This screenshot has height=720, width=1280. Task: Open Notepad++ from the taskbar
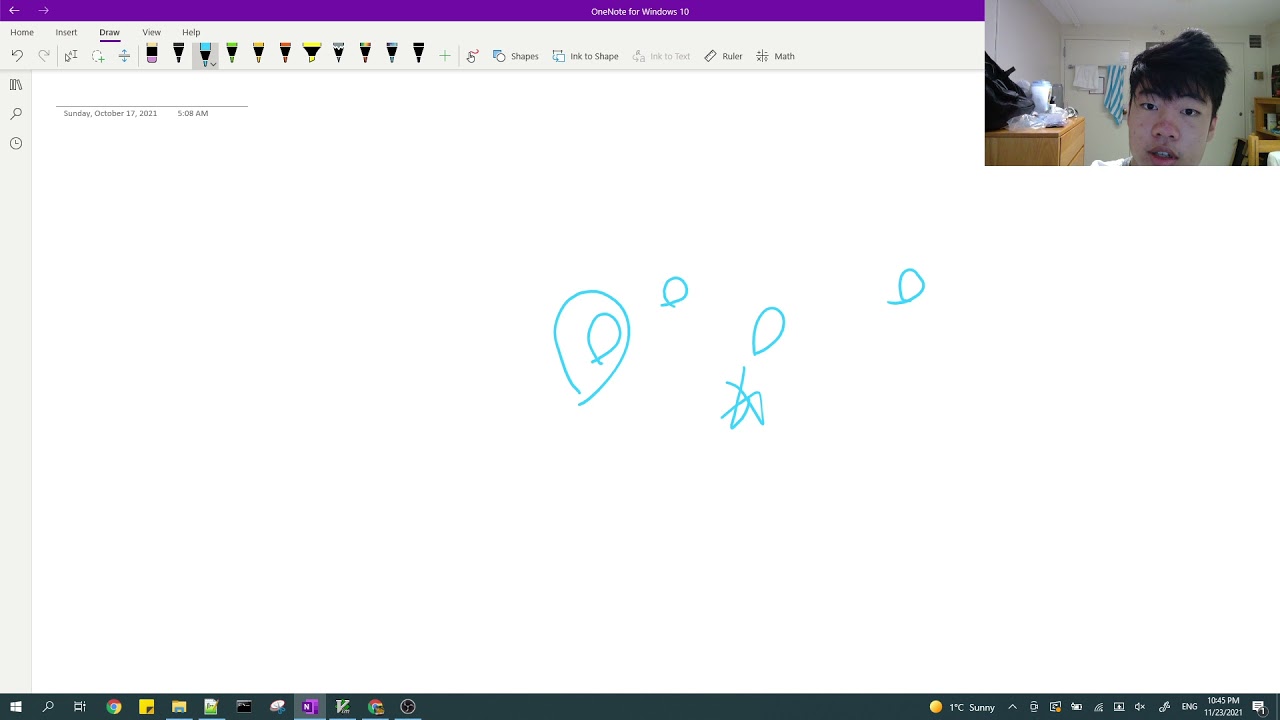pos(211,707)
